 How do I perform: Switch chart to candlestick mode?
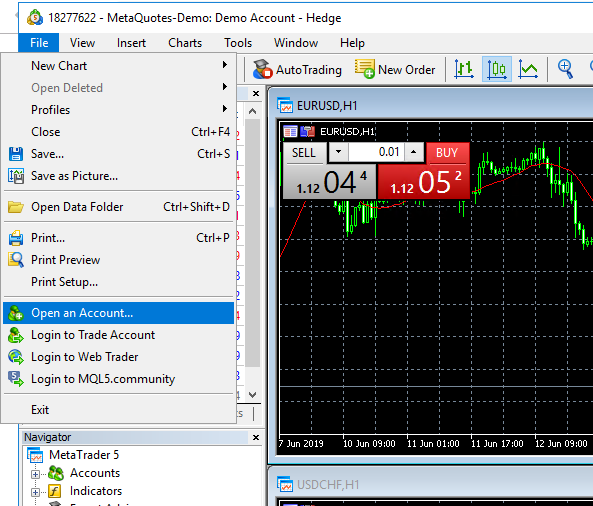[x=497, y=69]
